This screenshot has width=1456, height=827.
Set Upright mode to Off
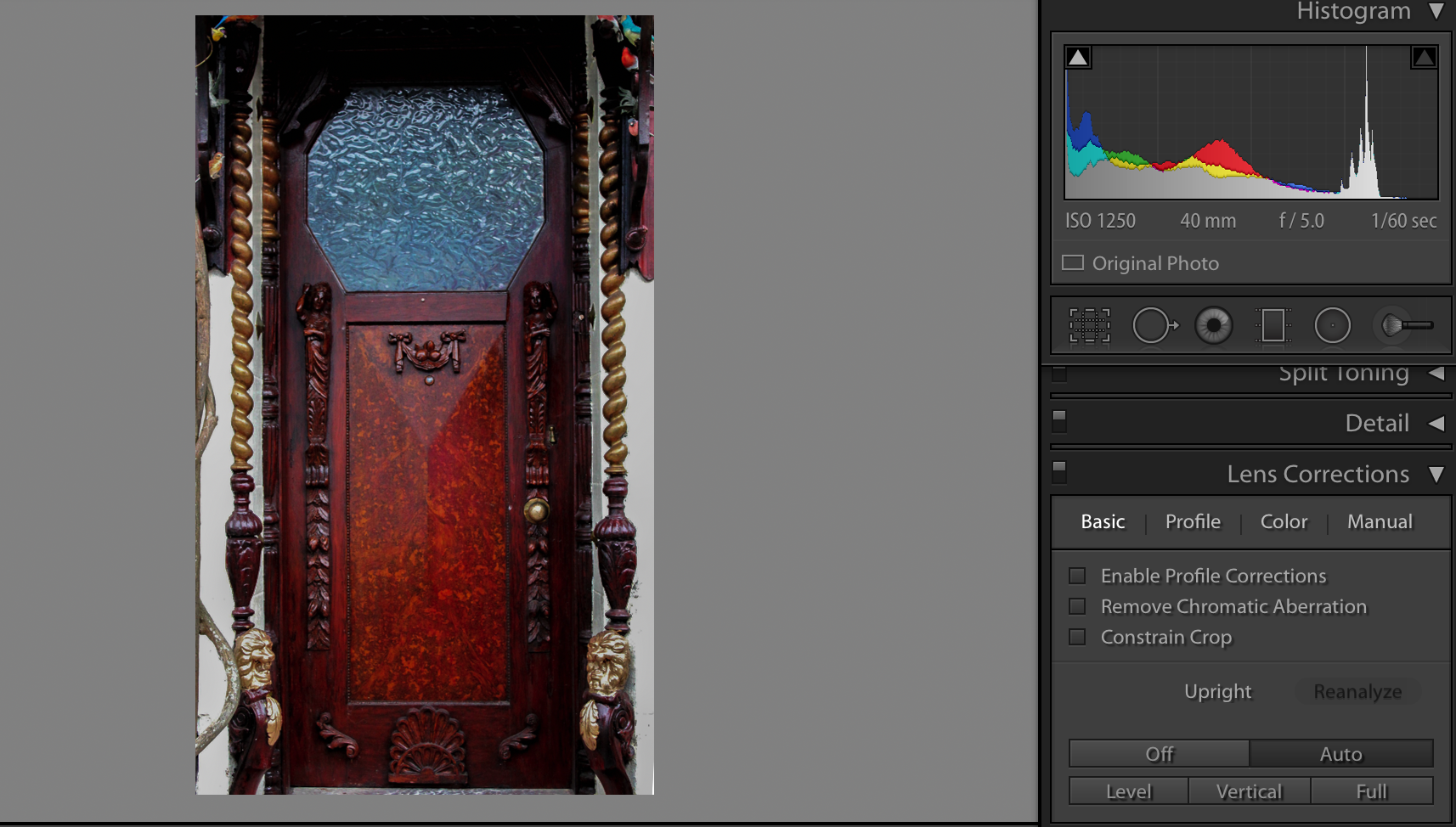[x=1159, y=753]
